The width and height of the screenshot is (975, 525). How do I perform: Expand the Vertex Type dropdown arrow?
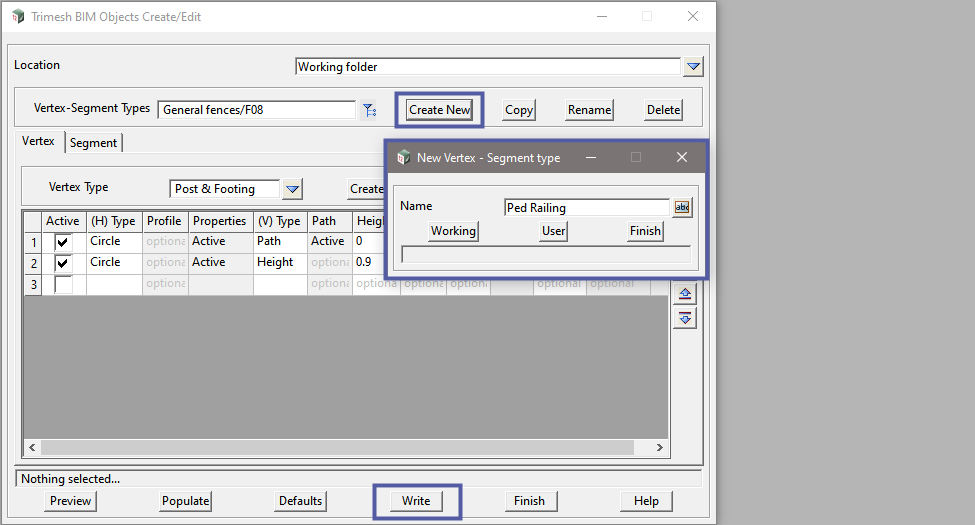coord(291,189)
